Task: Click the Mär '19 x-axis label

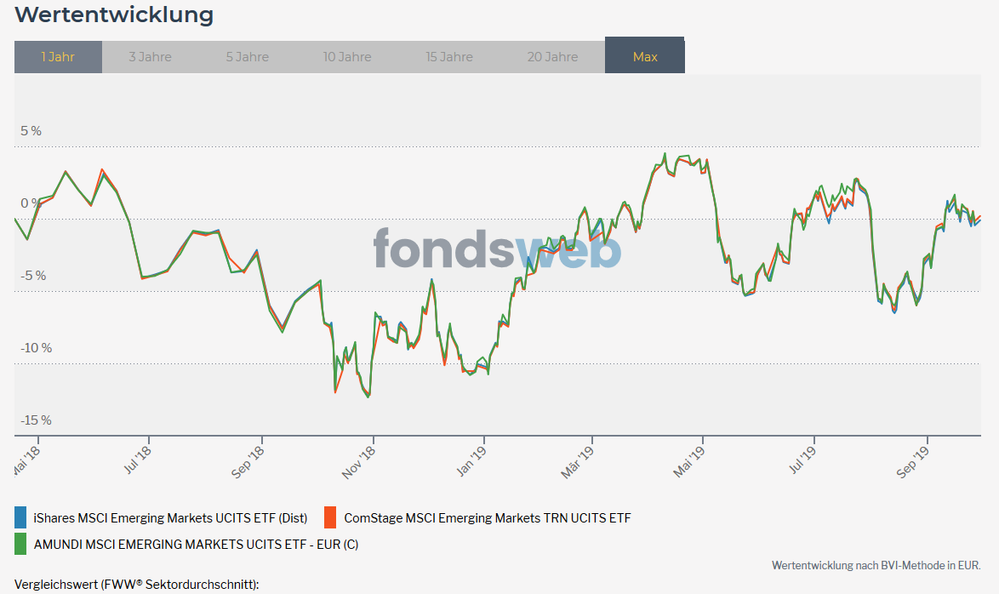Action: point(577,462)
